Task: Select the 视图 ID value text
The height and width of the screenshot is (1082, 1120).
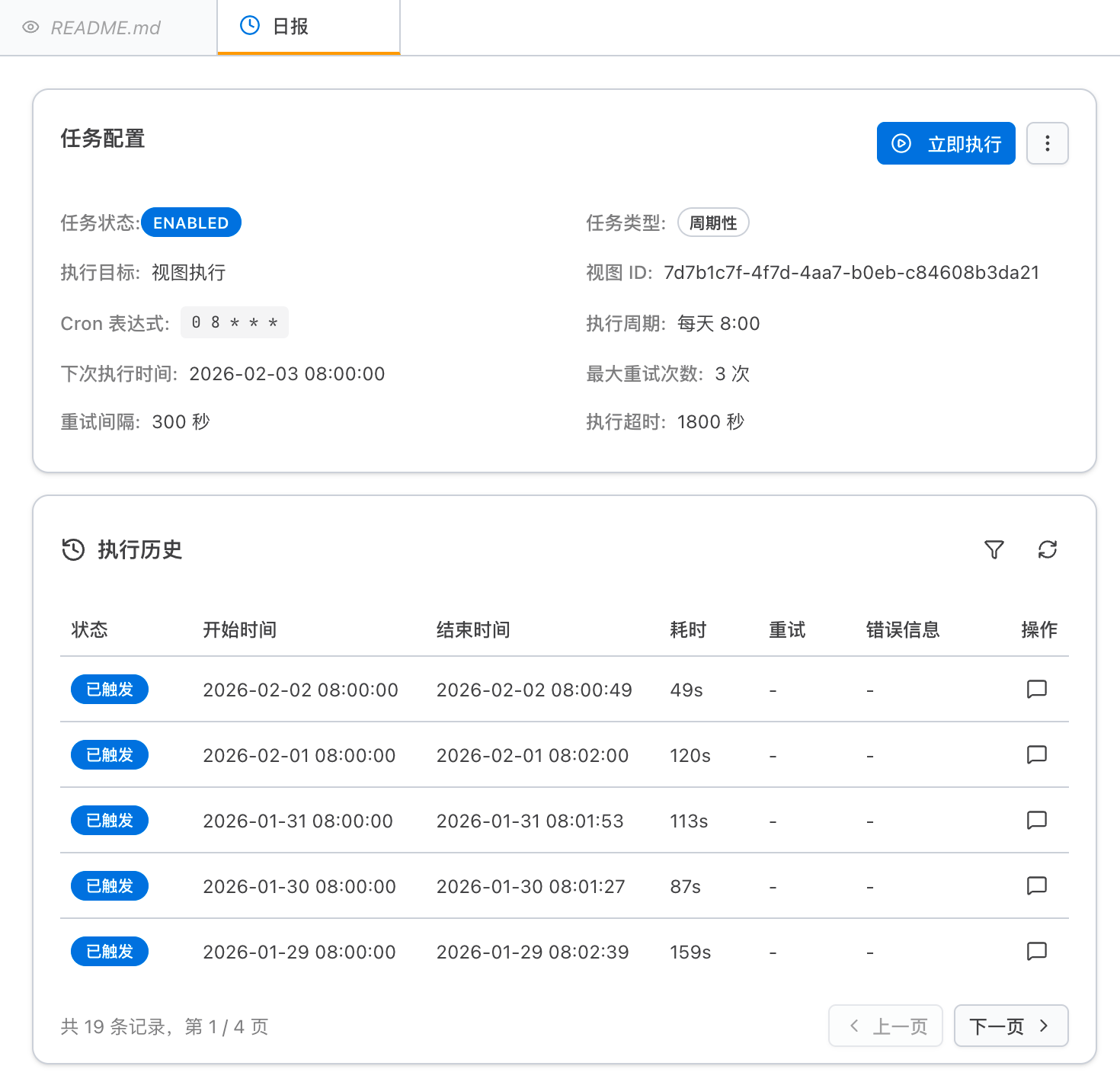Action: pos(851,272)
